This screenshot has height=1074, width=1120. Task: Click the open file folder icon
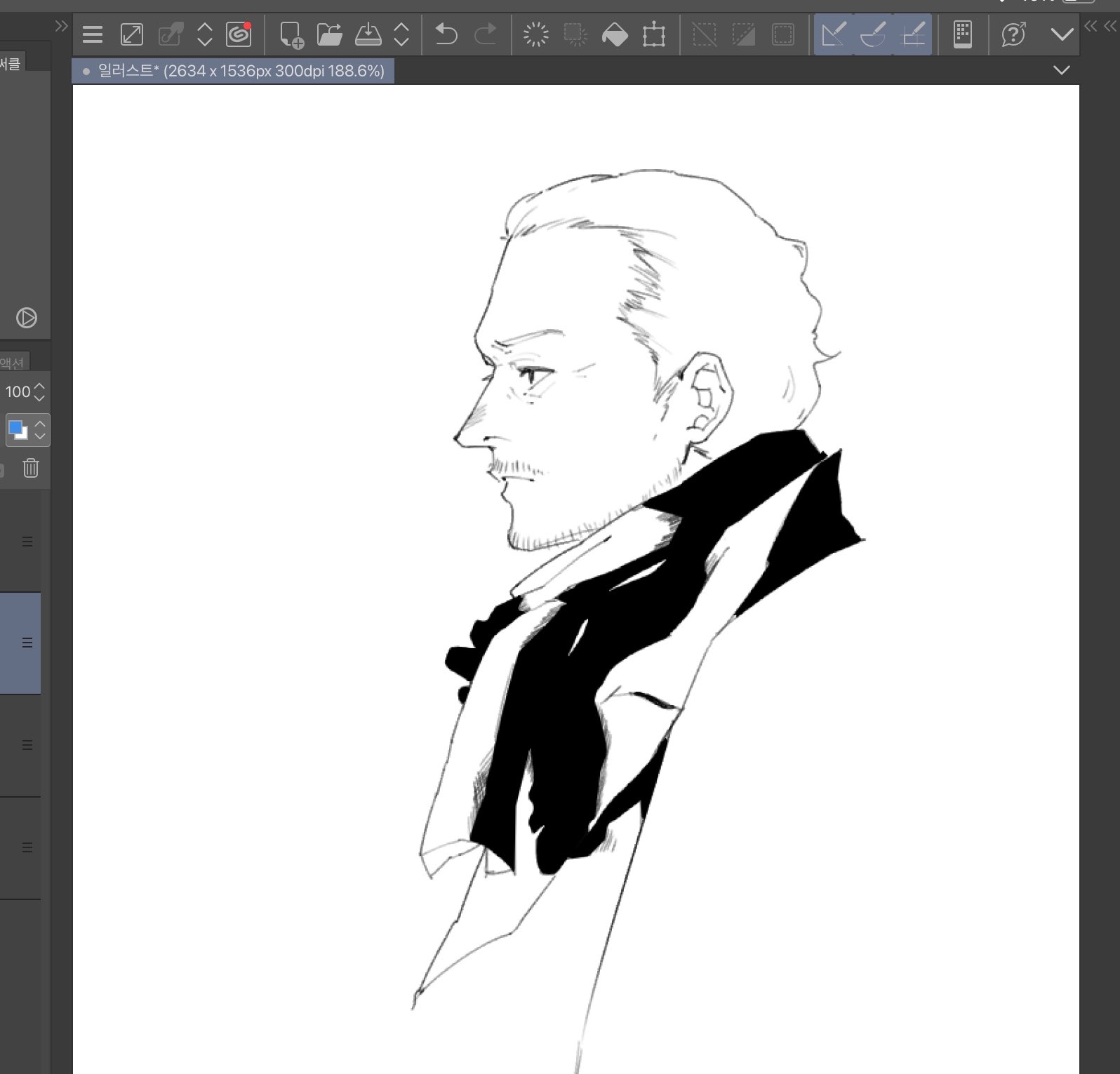329,34
